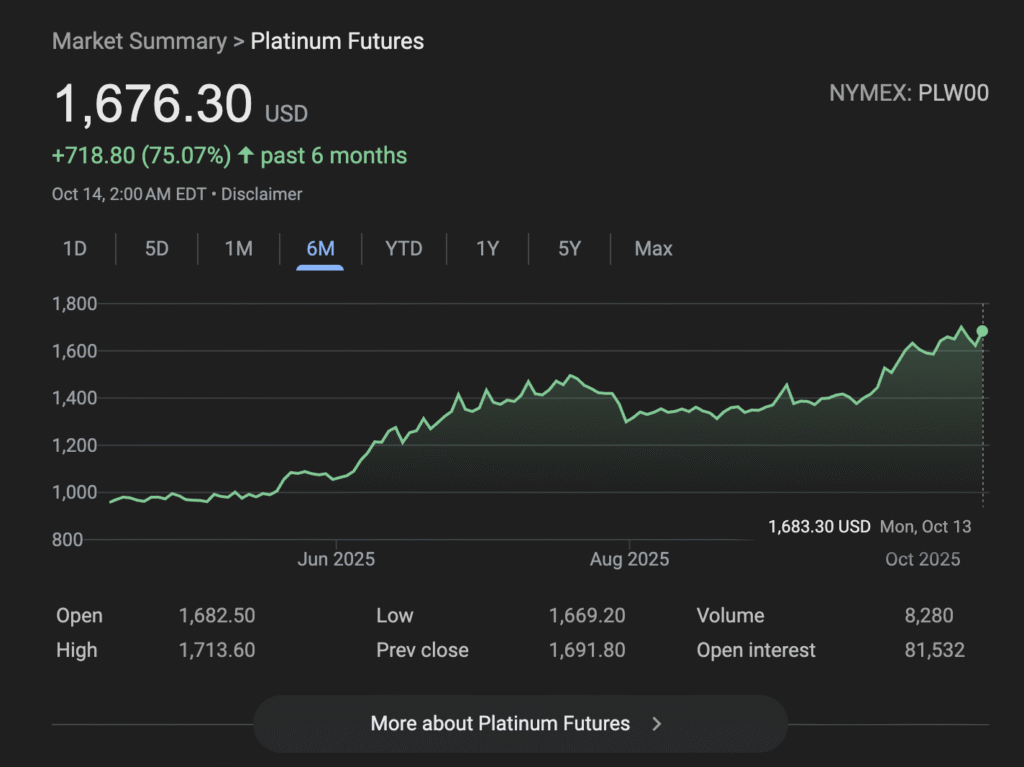
Task: Select the Max time range tab
Action: point(653,248)
